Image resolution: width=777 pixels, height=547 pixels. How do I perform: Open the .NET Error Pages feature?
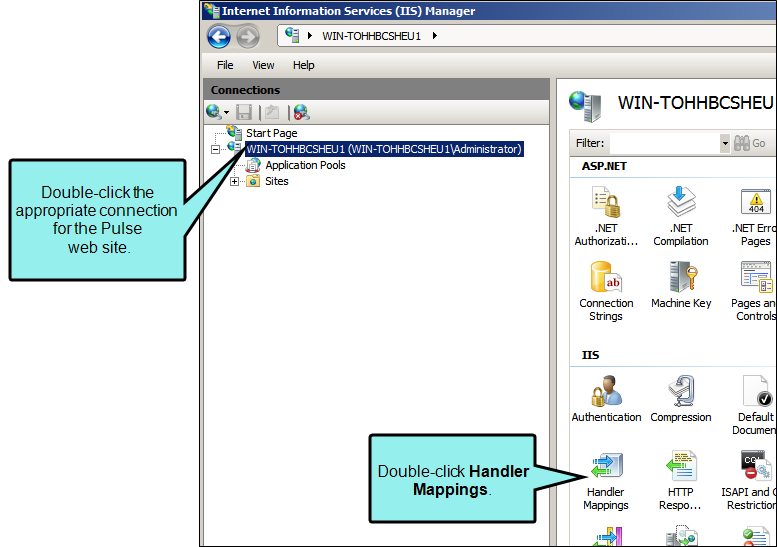click(755, 217)
